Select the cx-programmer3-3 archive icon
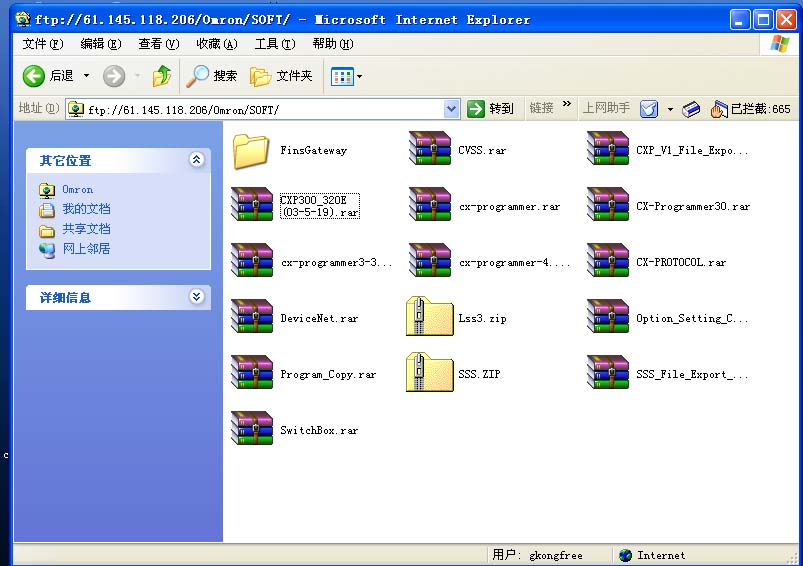803x566 pixels. pos(251,260)
